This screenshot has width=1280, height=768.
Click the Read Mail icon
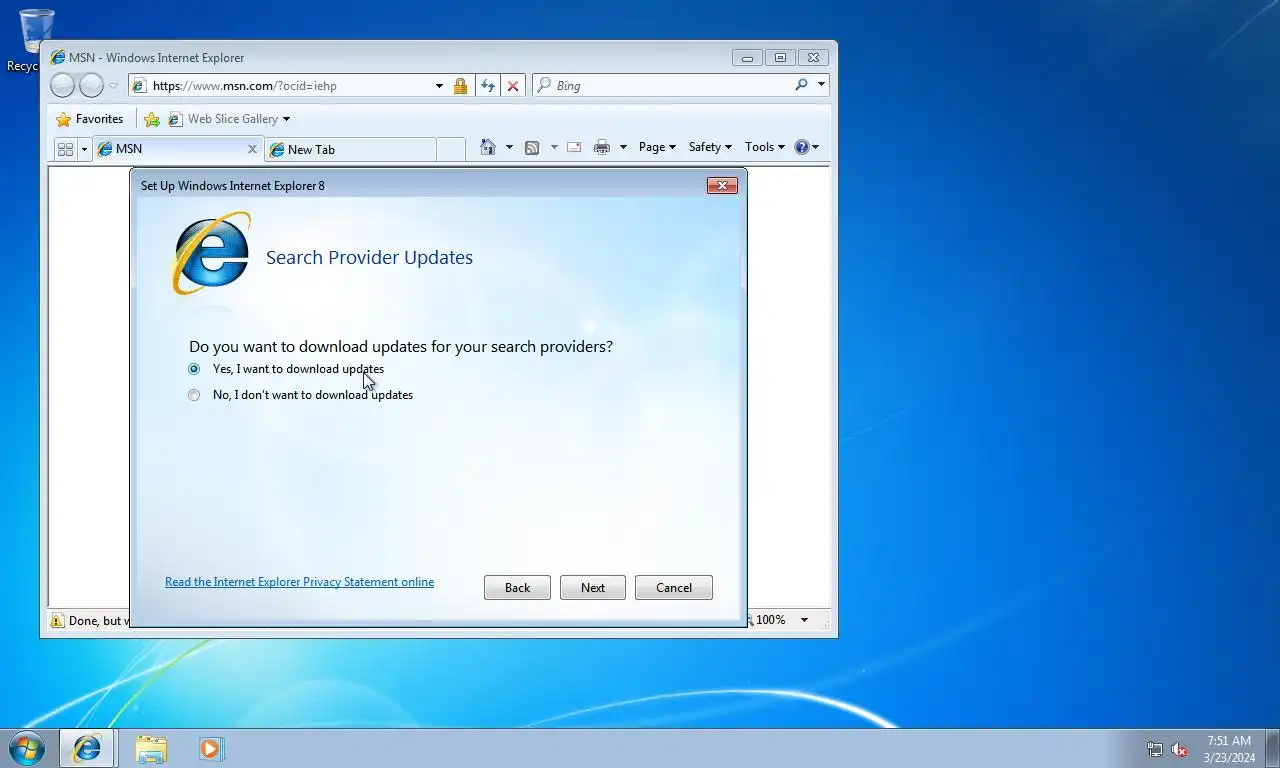574,147
